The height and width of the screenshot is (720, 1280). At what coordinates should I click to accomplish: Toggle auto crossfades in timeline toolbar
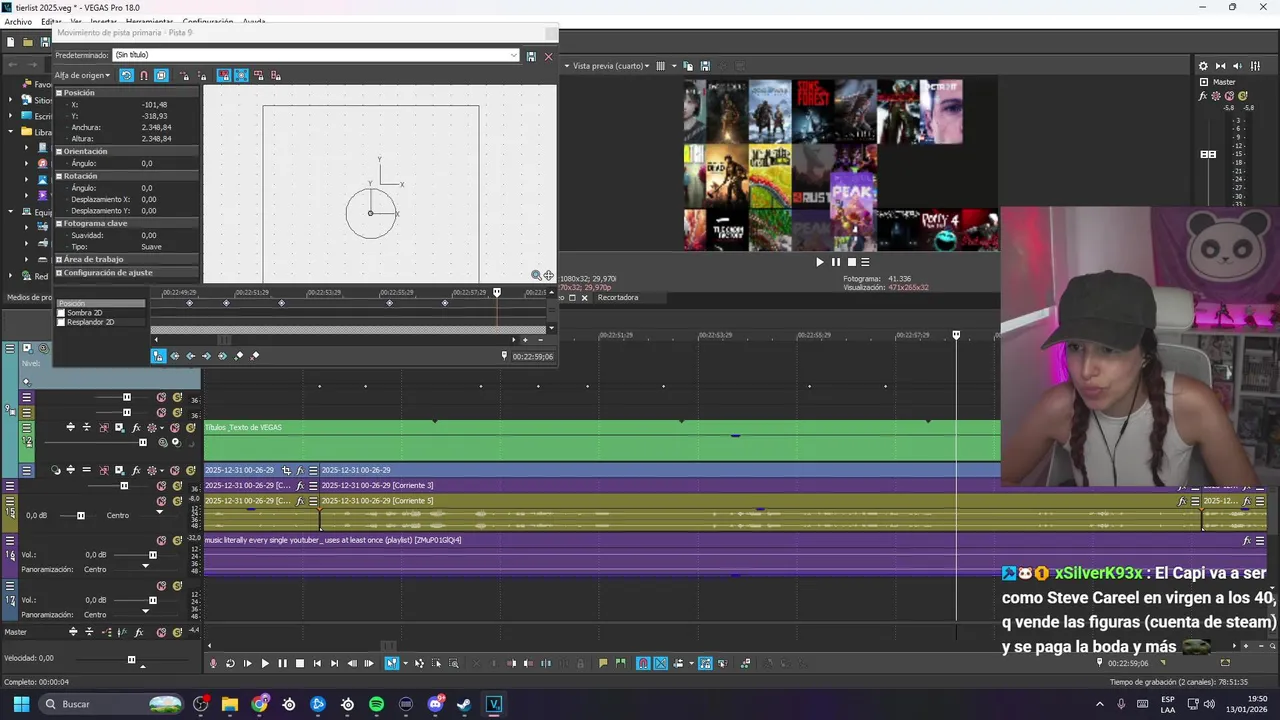pyautogui.click(x=661, y=663)
